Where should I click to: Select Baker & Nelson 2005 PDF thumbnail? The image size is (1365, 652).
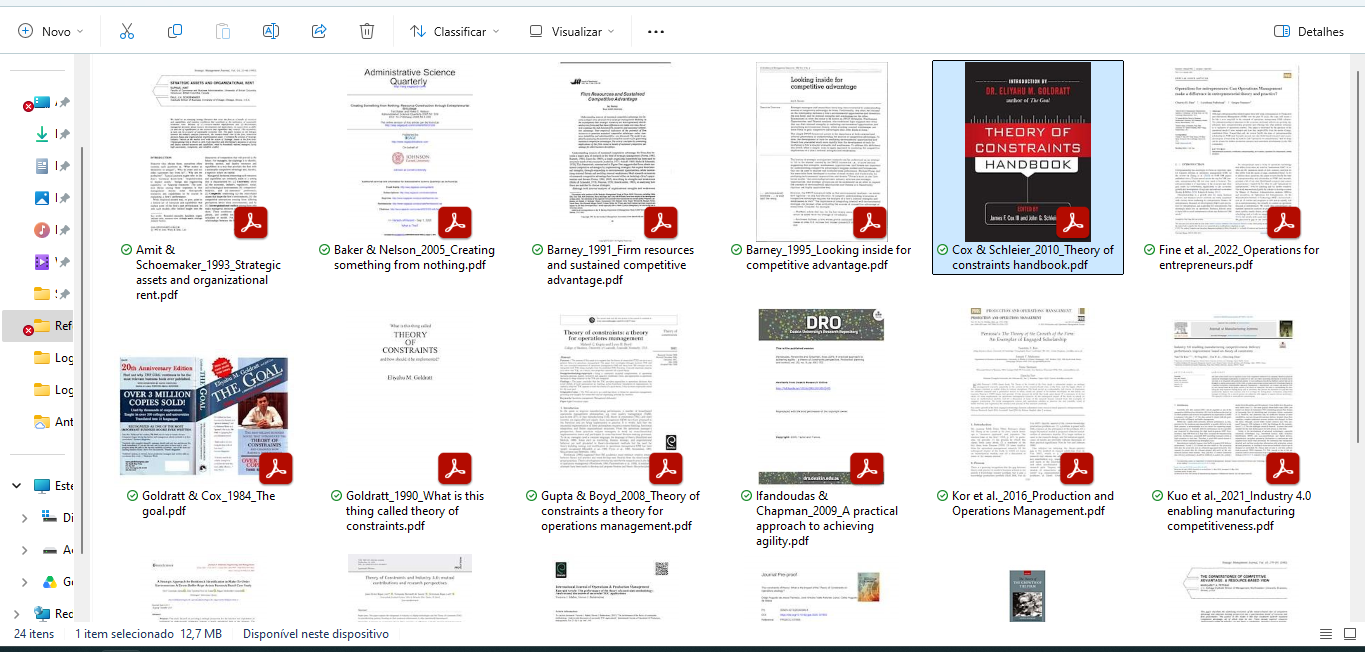[x=409, y=150]
